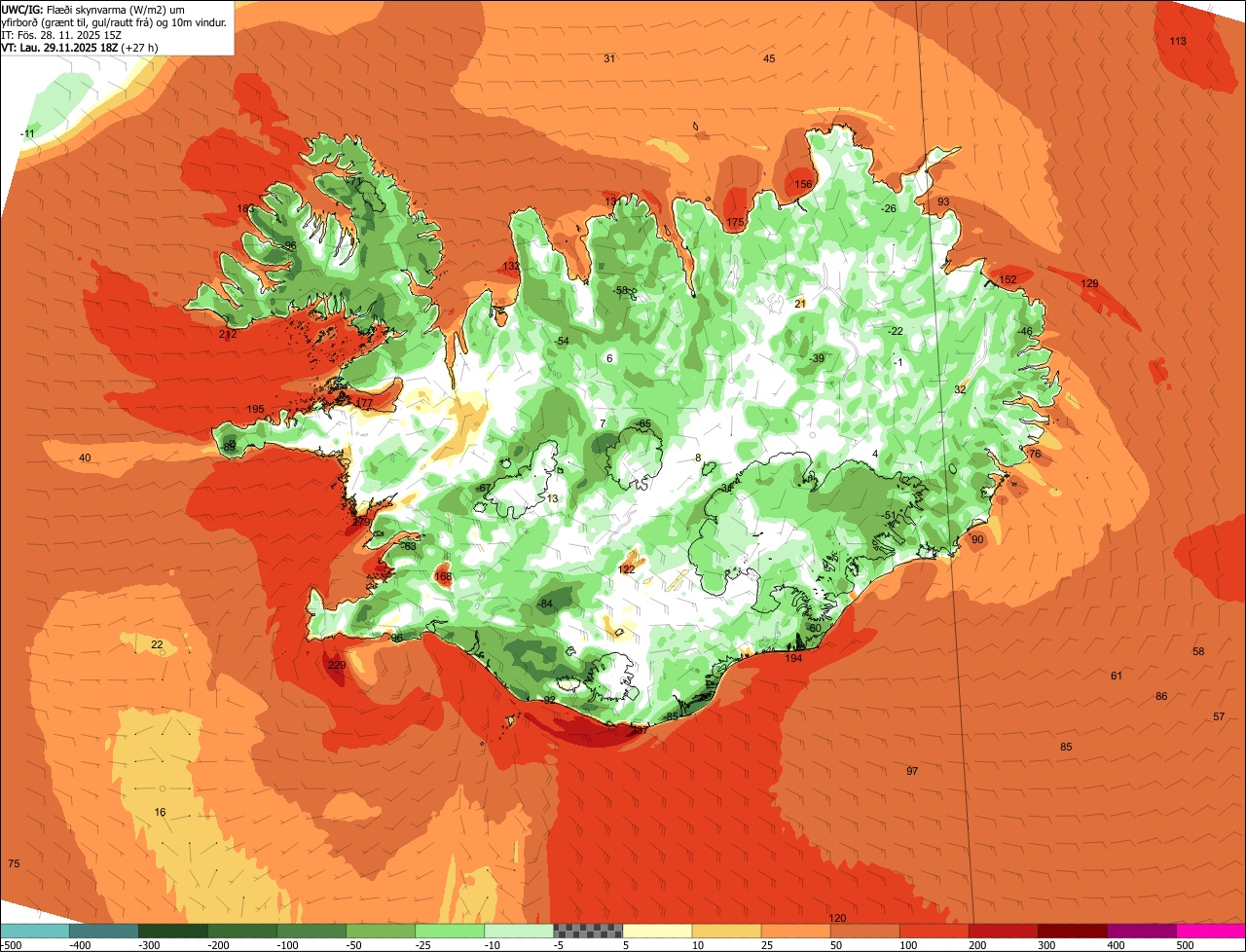
Task: Click the map value 31 north of Iceland
Action: 609,58
